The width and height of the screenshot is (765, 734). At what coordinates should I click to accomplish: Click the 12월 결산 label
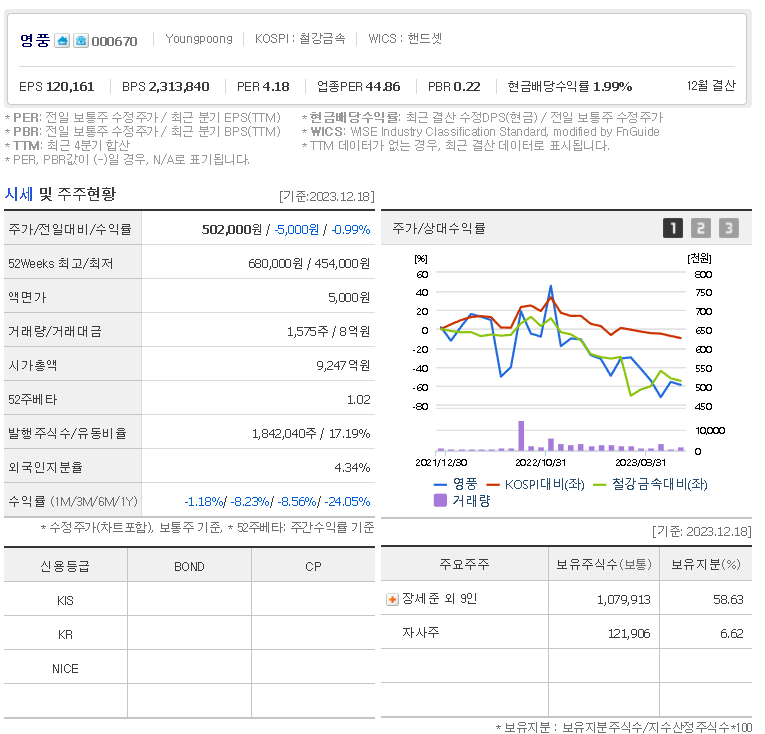pos(711,85)
